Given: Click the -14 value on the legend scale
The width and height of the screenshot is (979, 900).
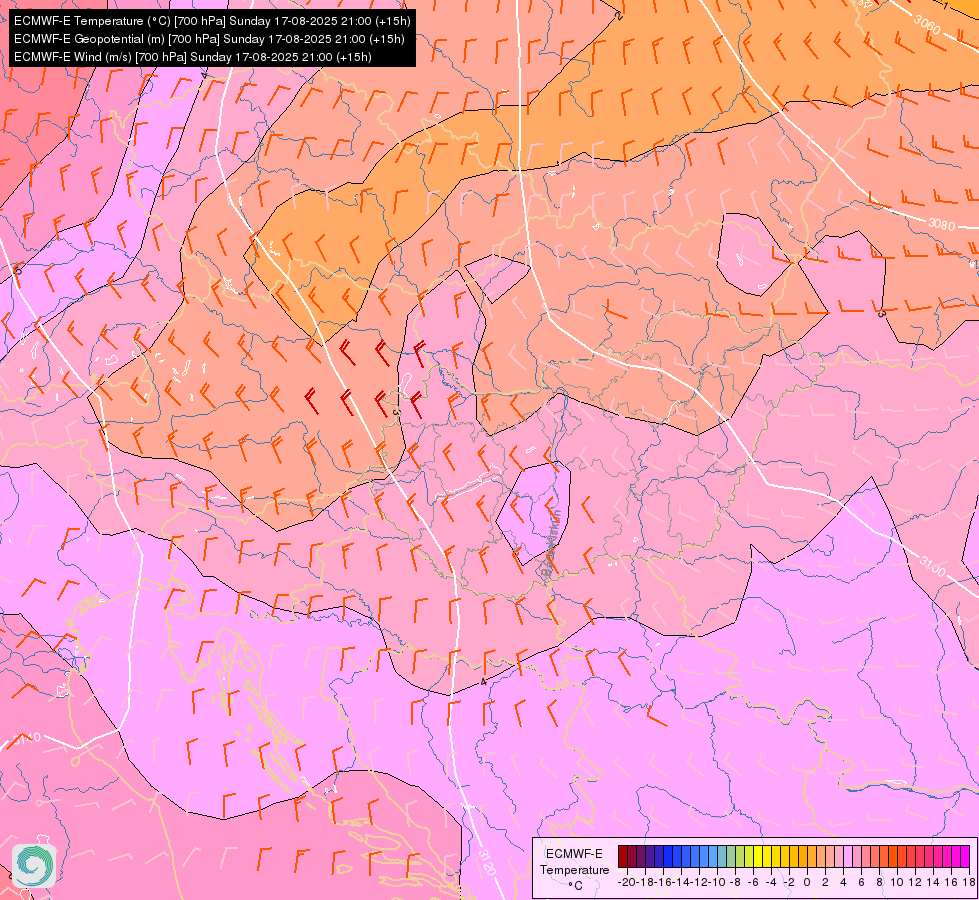Looking at the screenshot, I should [x=681, y=882].
